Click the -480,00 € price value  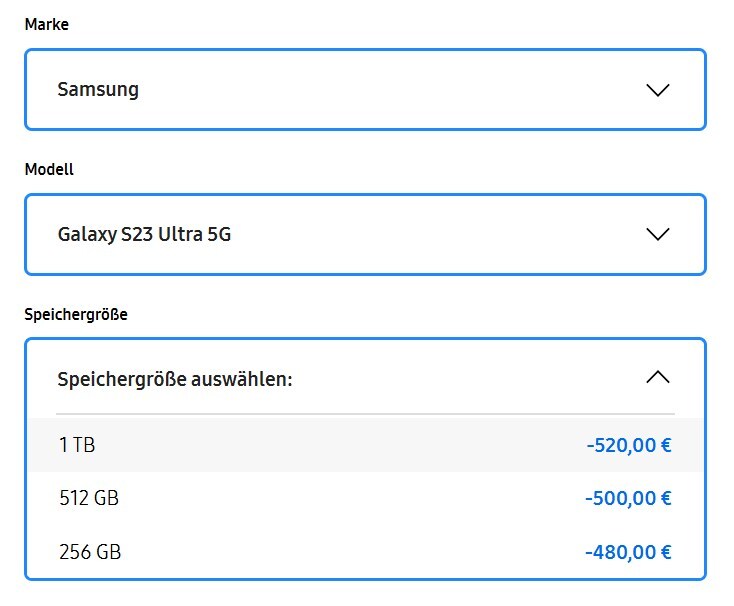[628, 551]
